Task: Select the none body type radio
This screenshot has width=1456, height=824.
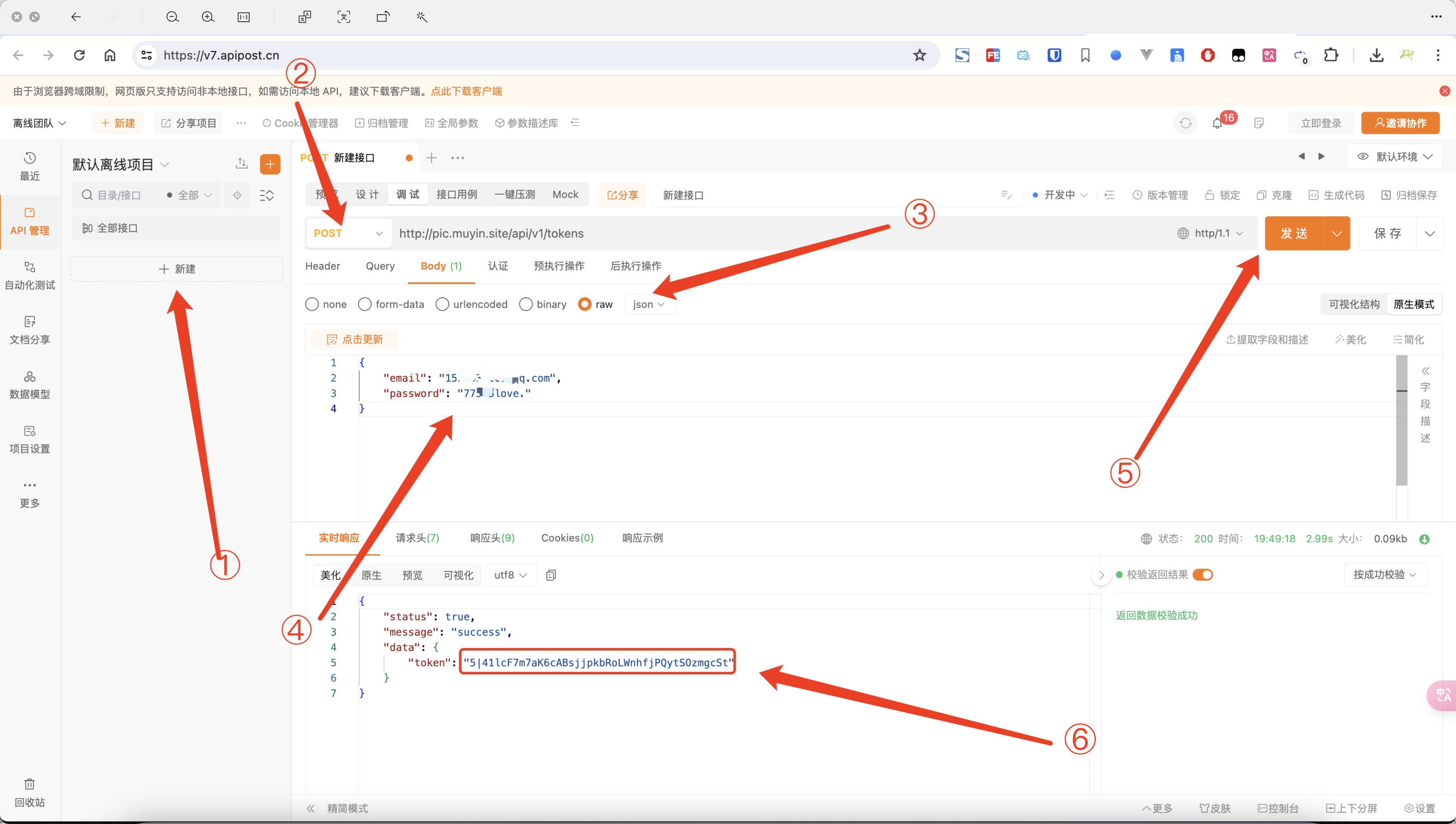Action: click(x=312, y=304)
